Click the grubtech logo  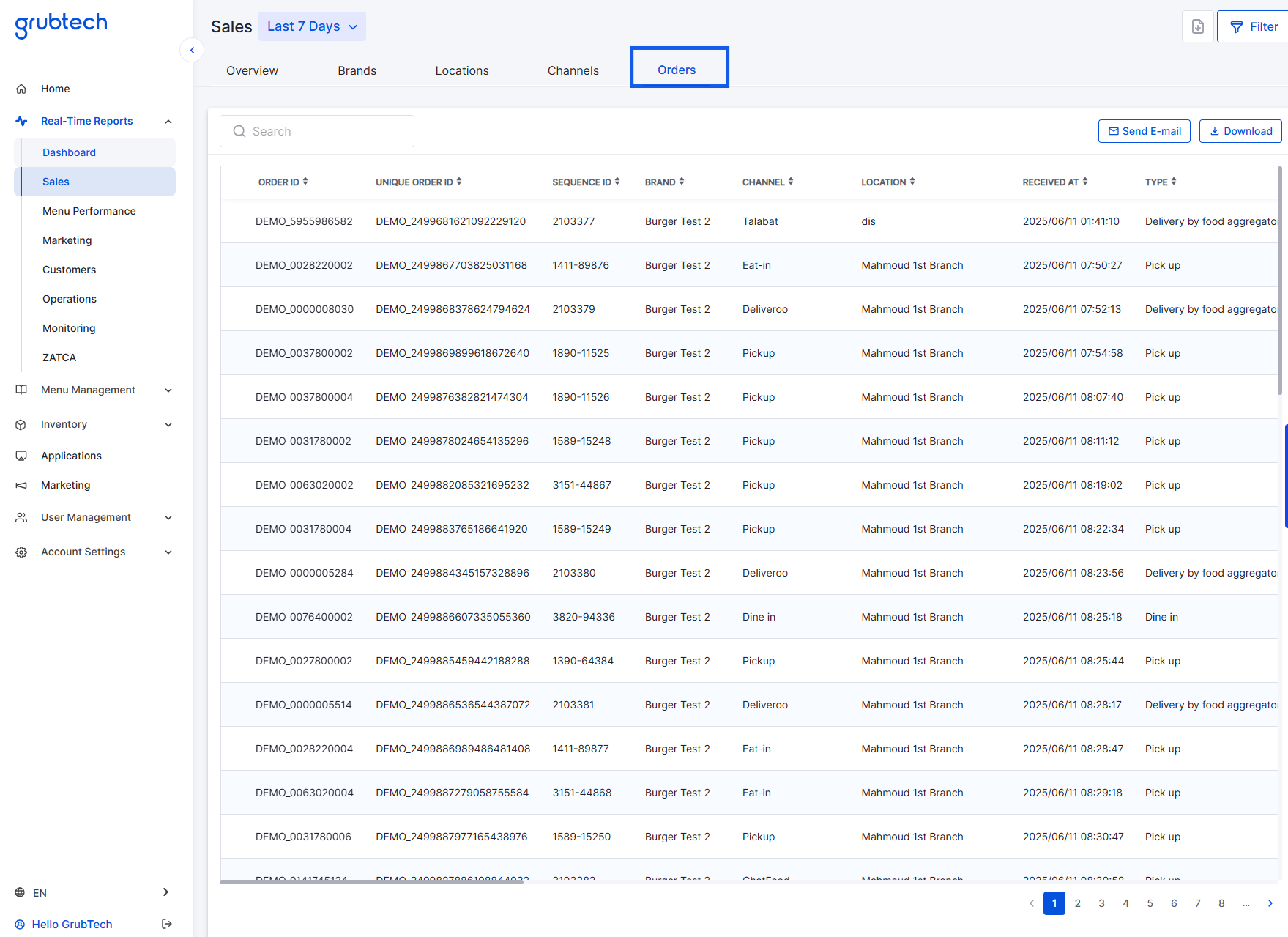61,24
